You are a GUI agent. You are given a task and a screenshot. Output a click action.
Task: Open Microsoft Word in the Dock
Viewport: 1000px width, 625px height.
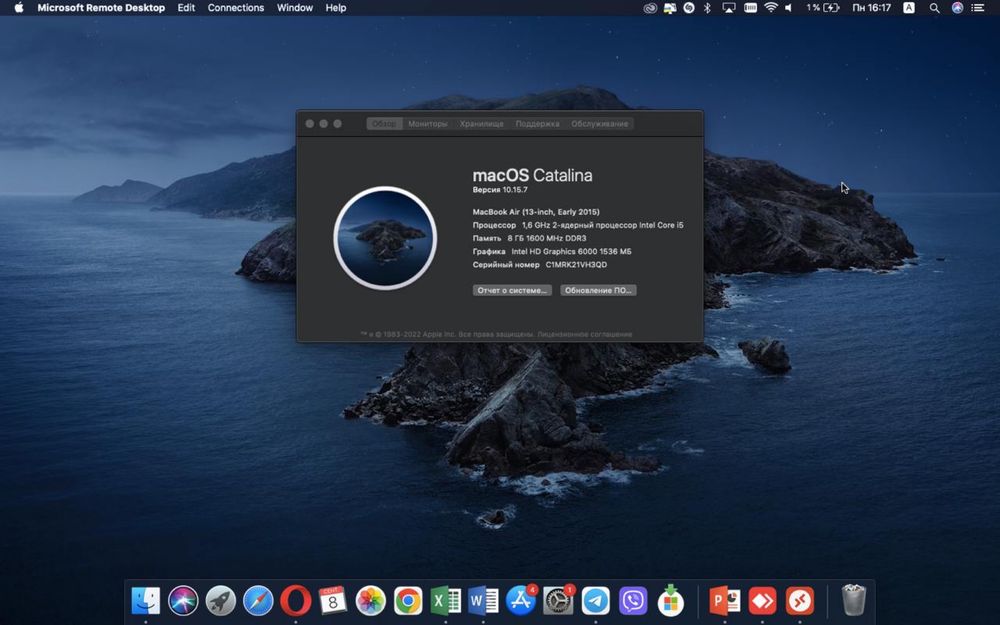(483, 600)
